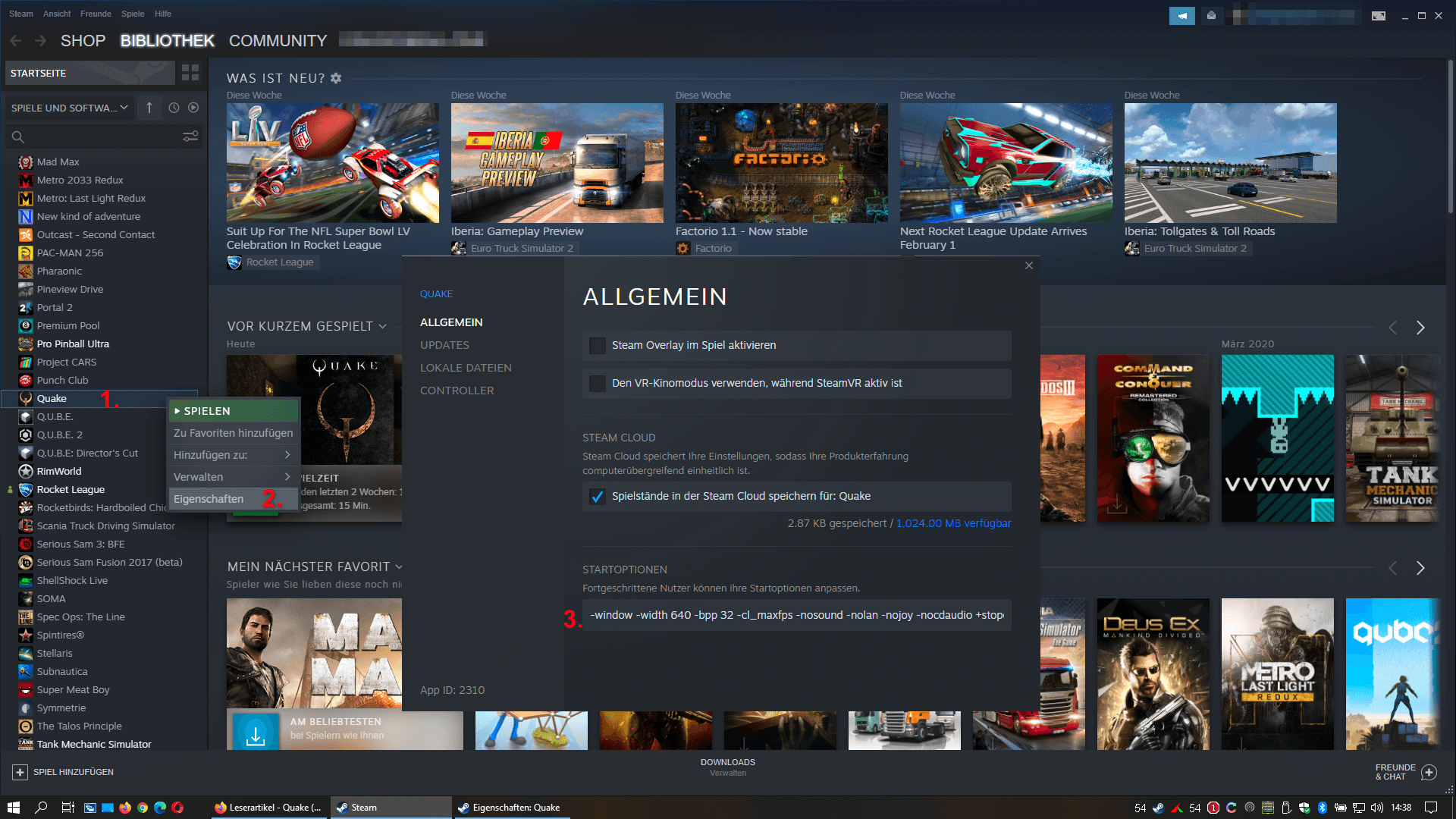Click the recent activity clock icon
Viewport: 1456px width, 819px height.
(x=174, y=108)
